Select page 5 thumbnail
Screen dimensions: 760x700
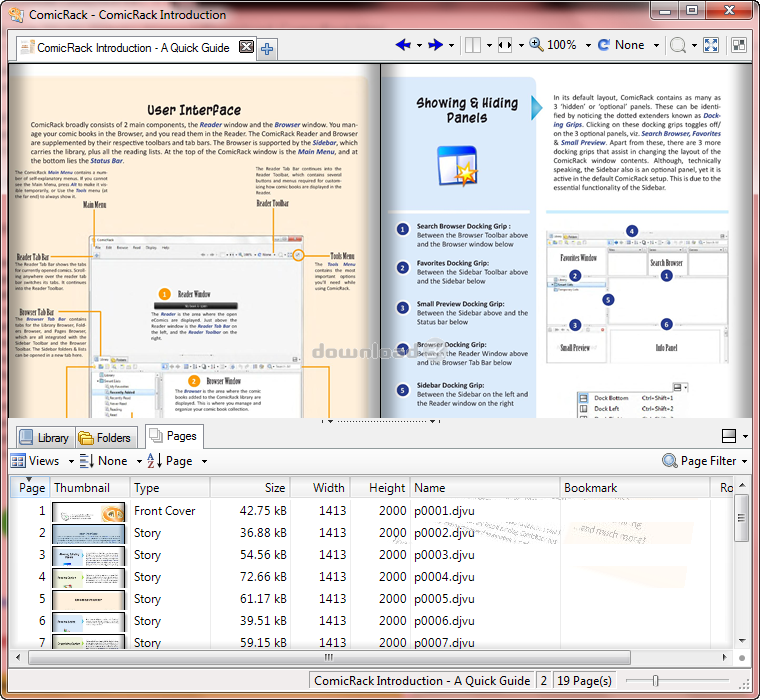[x=88, y=600]
